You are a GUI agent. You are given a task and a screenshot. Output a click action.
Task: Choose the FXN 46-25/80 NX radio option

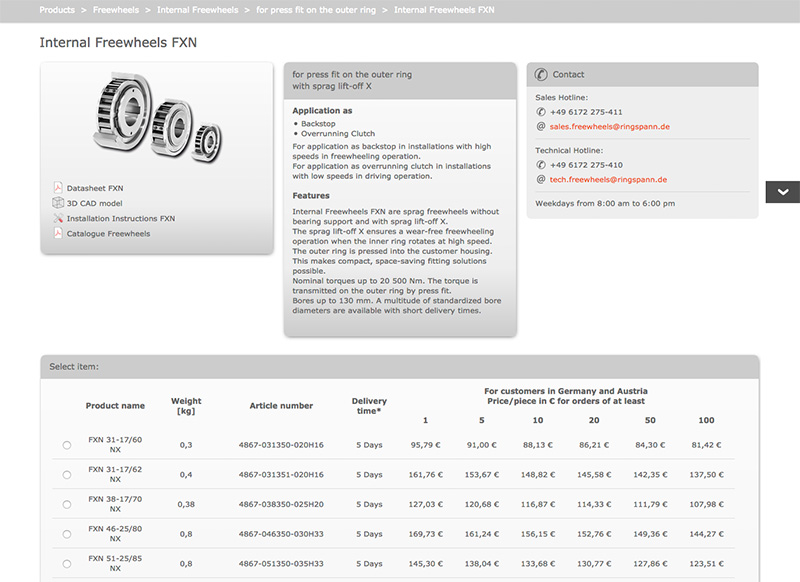67,535
